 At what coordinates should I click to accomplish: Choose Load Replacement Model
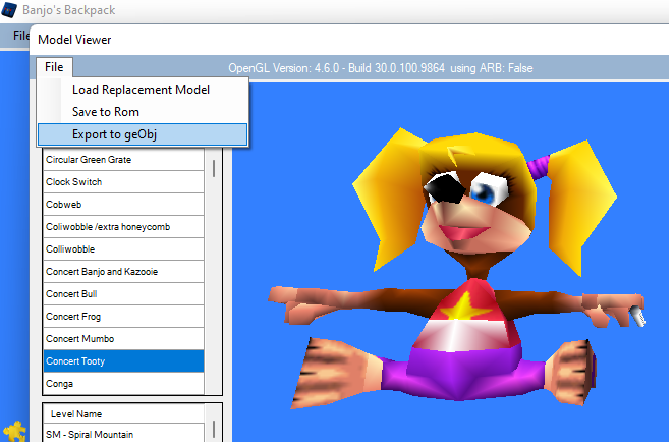pos(143,90)
